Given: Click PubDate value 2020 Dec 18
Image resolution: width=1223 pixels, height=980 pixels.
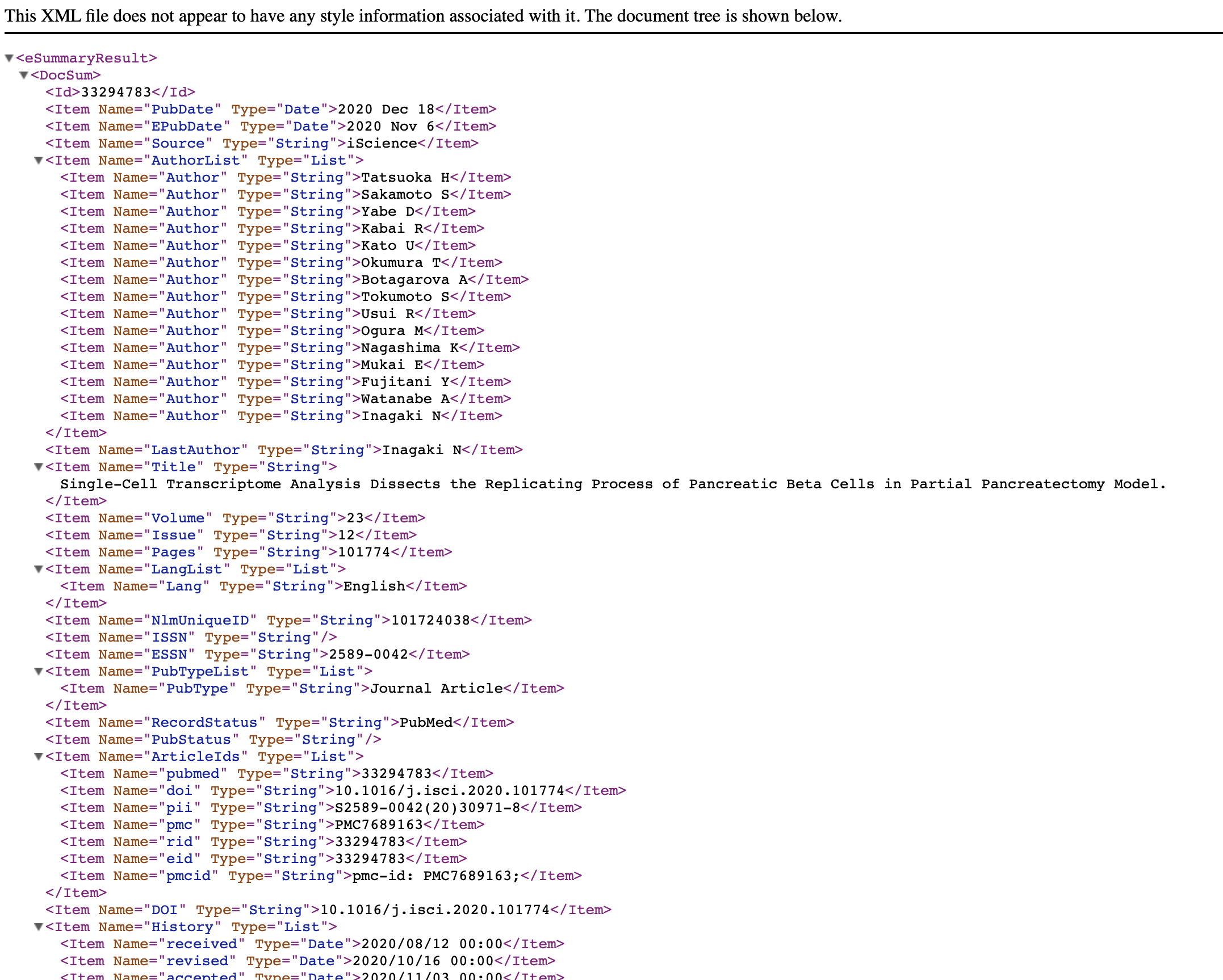Looking at the screenshot, I should (x=386, y=110).
